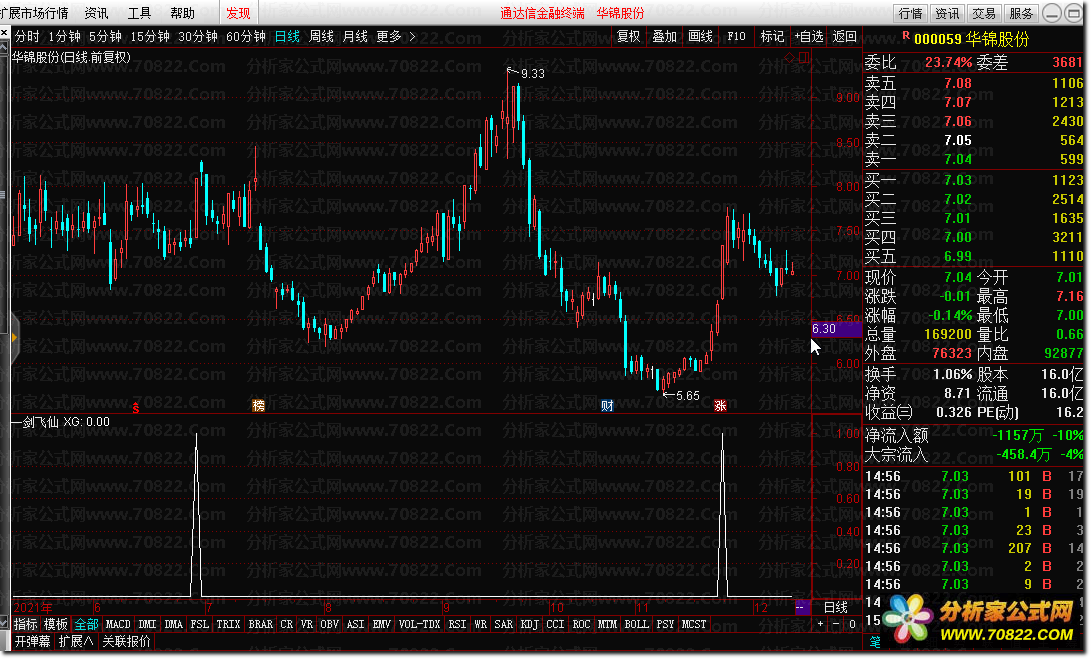
Task: Click the '000059 华锦股份' stock title
Action: coord(972,40)
